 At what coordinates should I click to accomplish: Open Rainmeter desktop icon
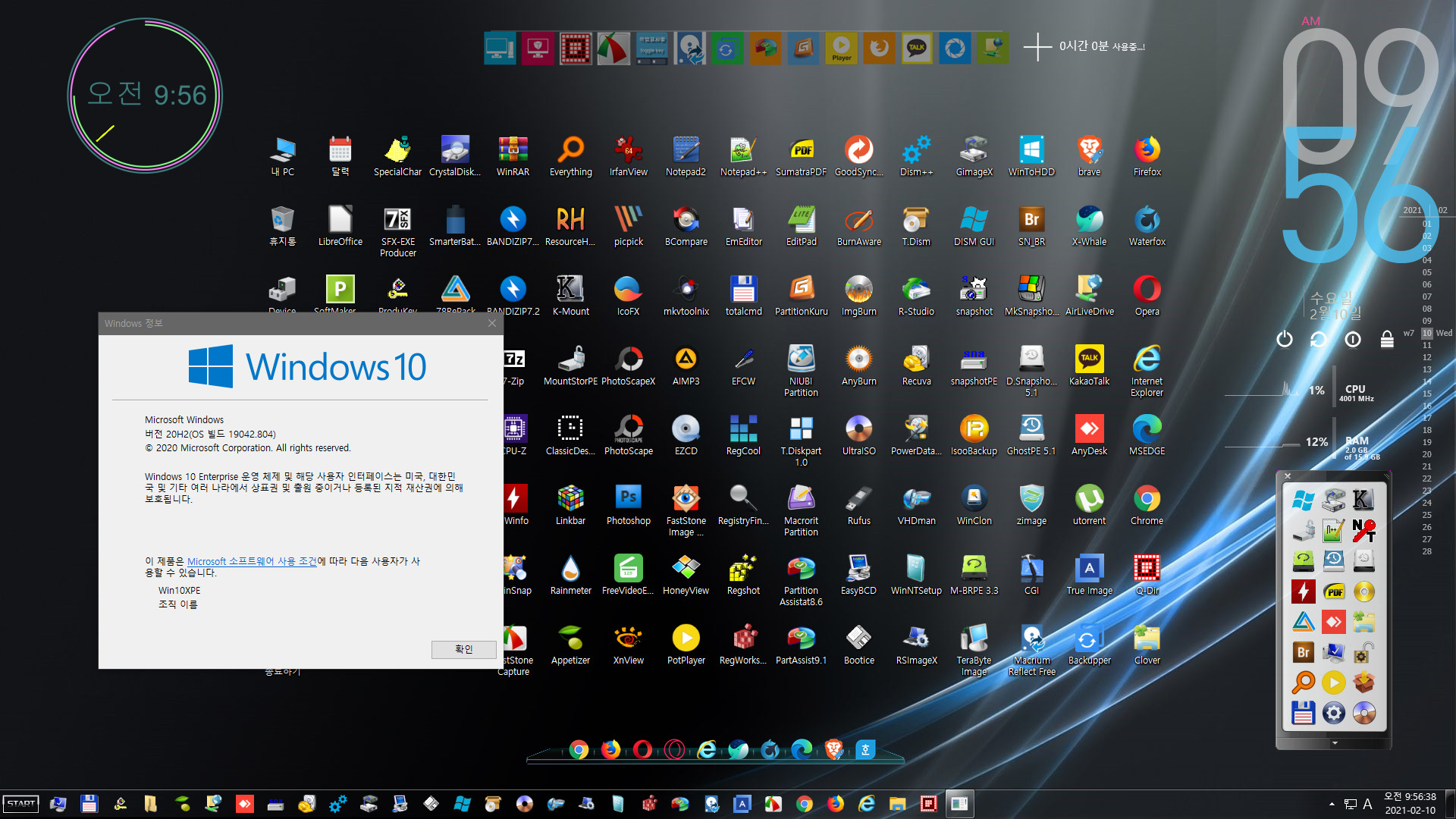pyautogui.click(x=570, y=575)
